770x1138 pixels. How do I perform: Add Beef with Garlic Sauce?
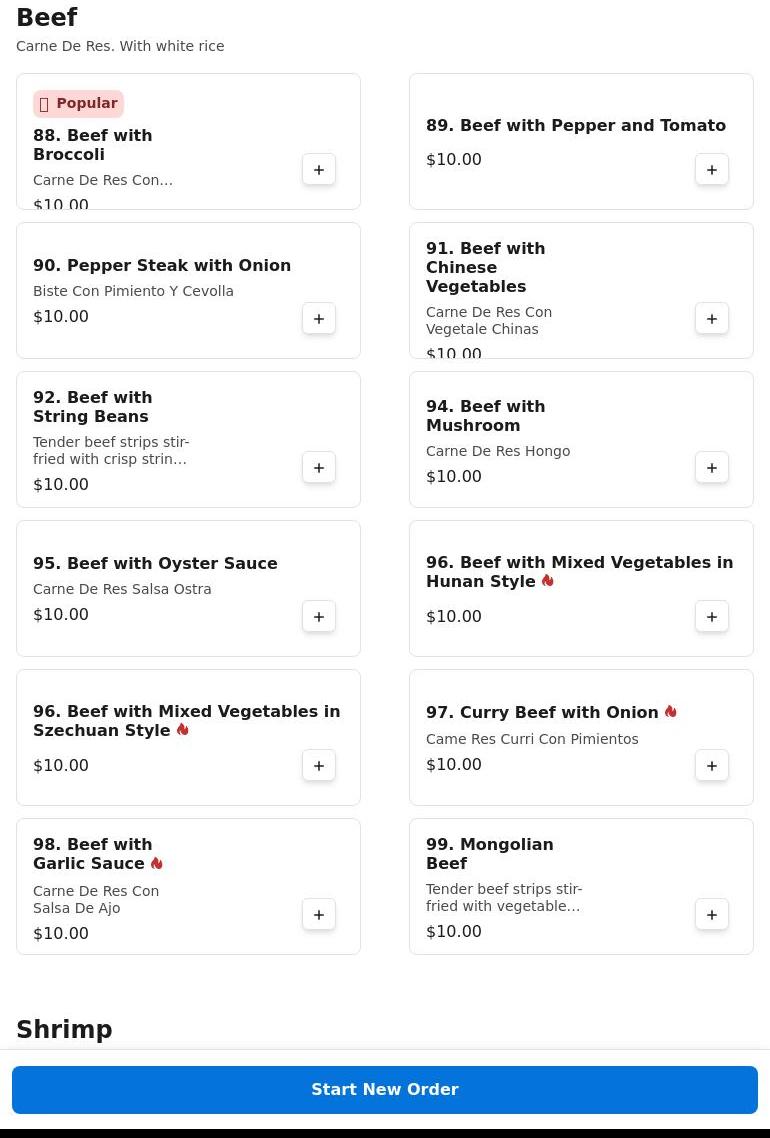319,915
